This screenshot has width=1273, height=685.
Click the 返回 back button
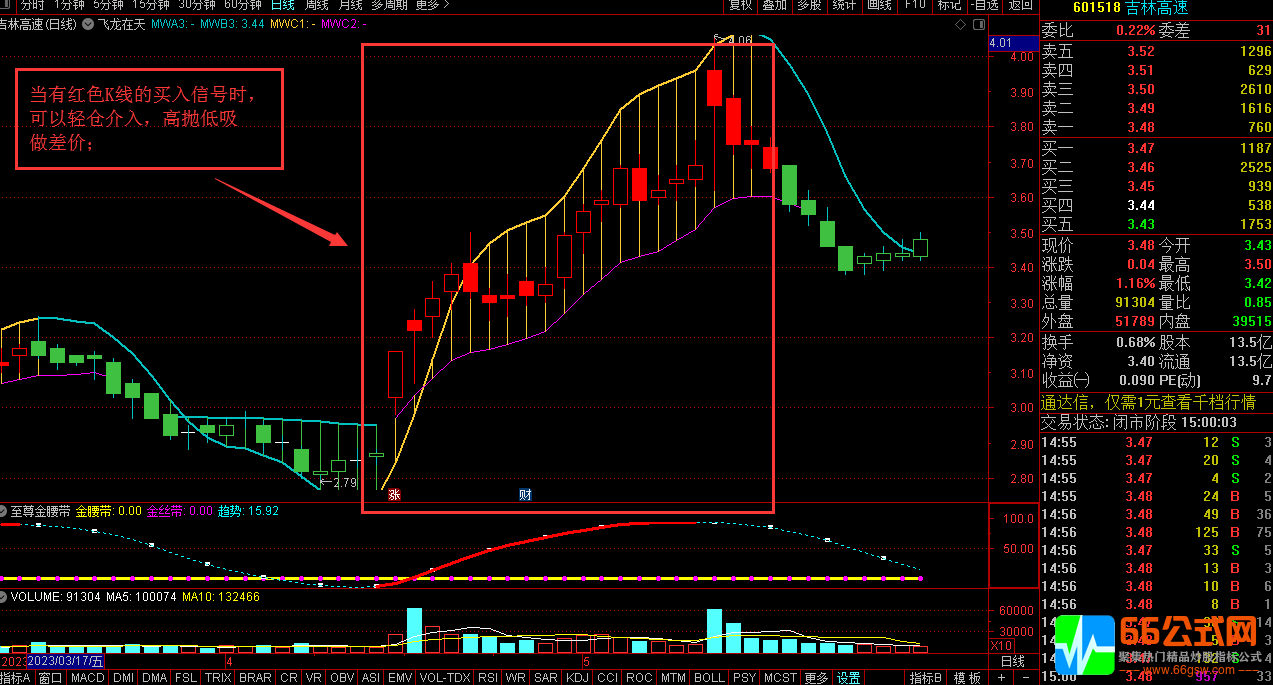1020,5
